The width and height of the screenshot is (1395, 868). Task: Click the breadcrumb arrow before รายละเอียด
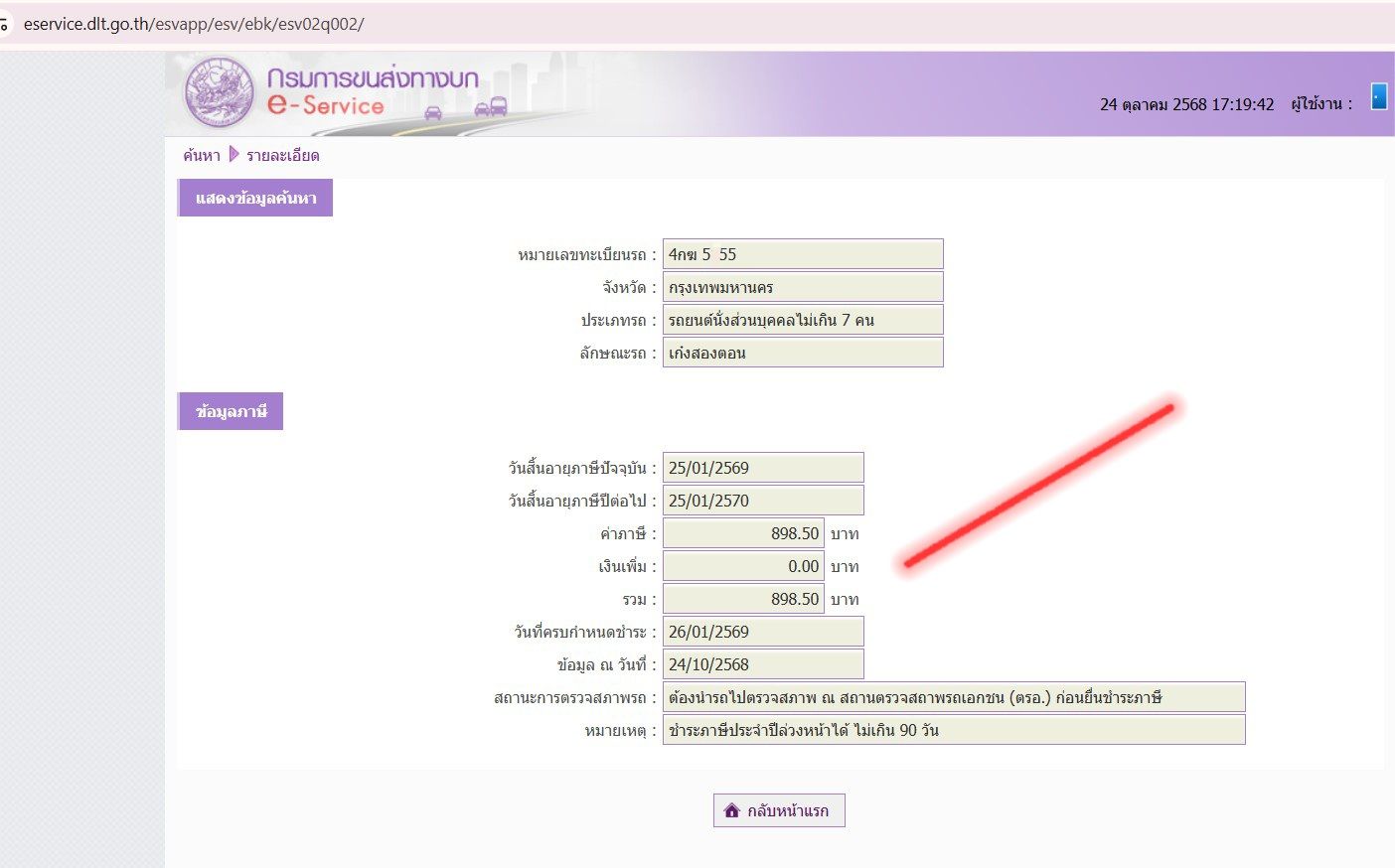[233, 154]
